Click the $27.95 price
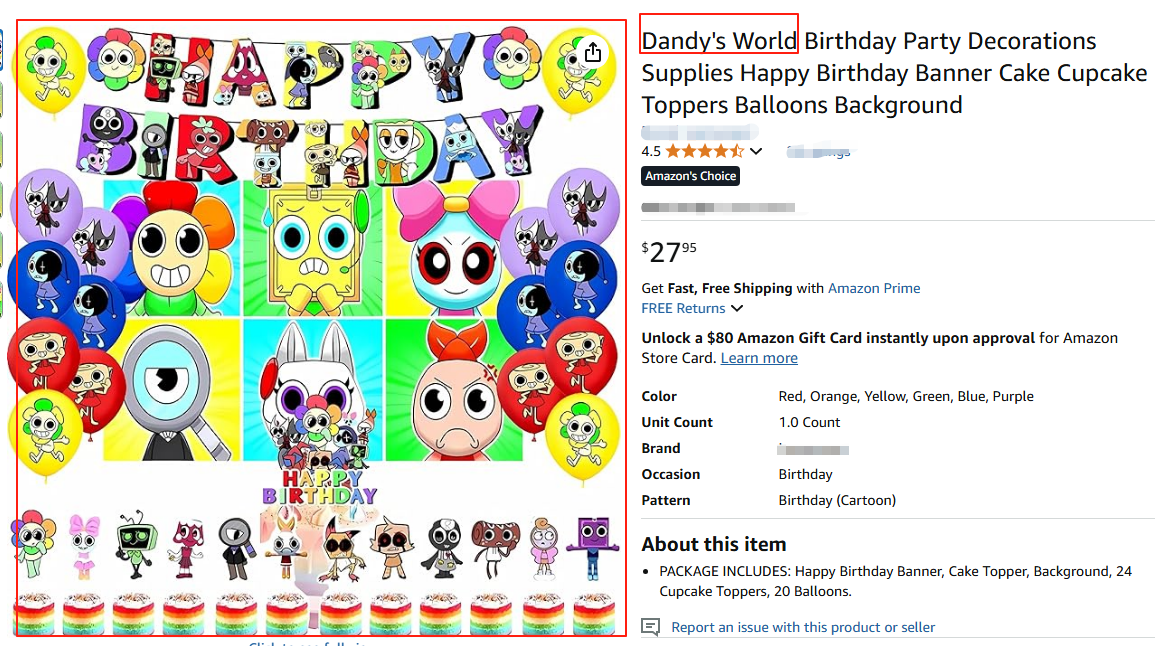 [669, 252]
